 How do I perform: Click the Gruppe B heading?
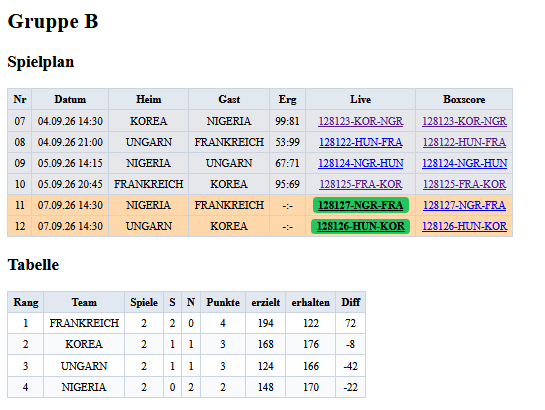point(53,22)
